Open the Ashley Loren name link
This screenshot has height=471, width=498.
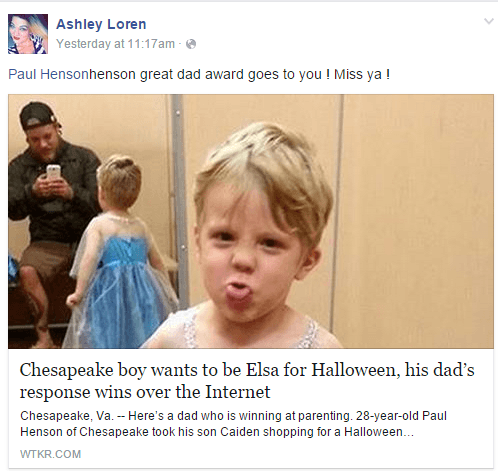pyautogui.click(x=101, y=24)
